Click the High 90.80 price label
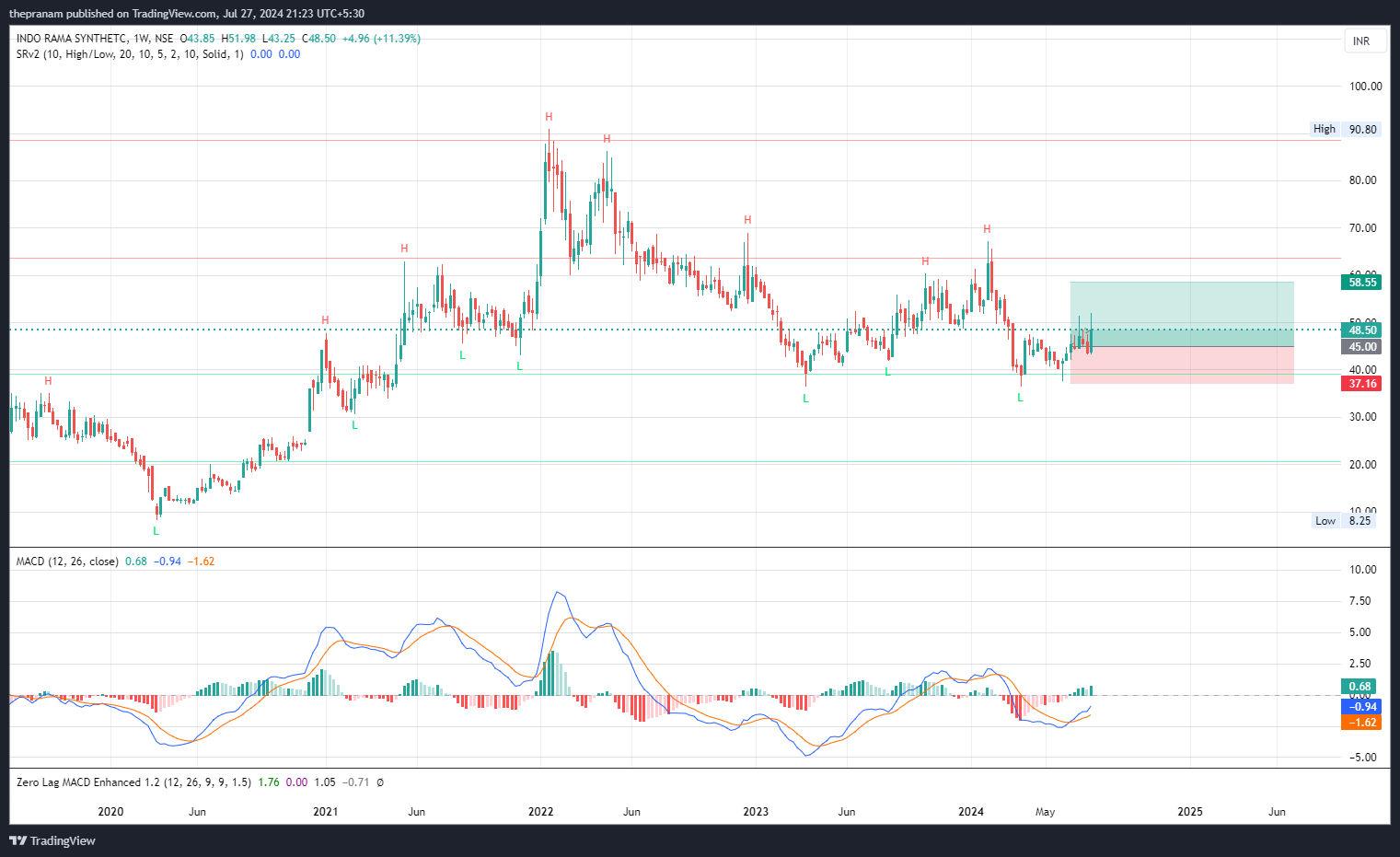 (1346, 130)
